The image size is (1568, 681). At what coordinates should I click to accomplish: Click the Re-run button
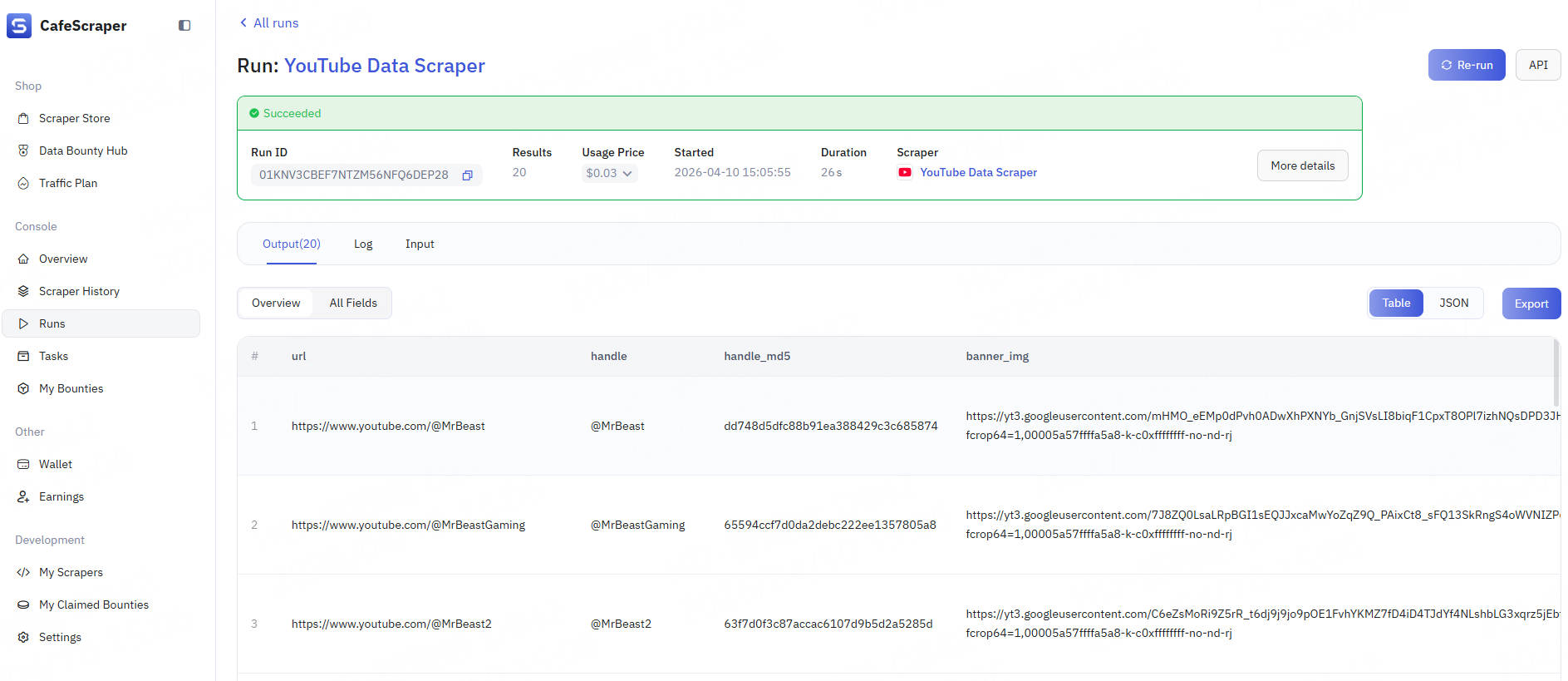(x=1466, y=65)
